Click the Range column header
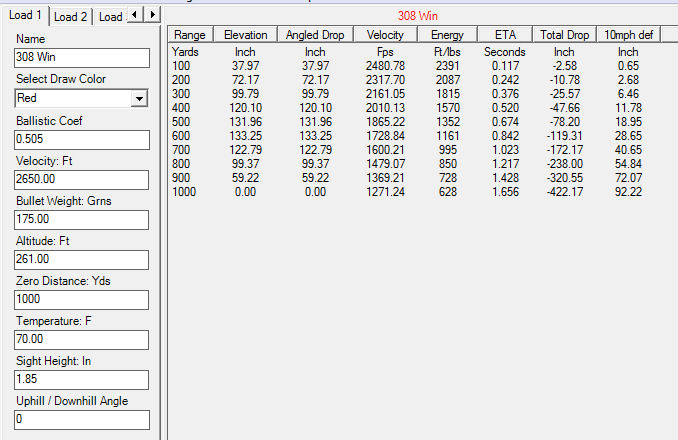The height and width of the screenshot is (440, 678). (x=190, y=35)
